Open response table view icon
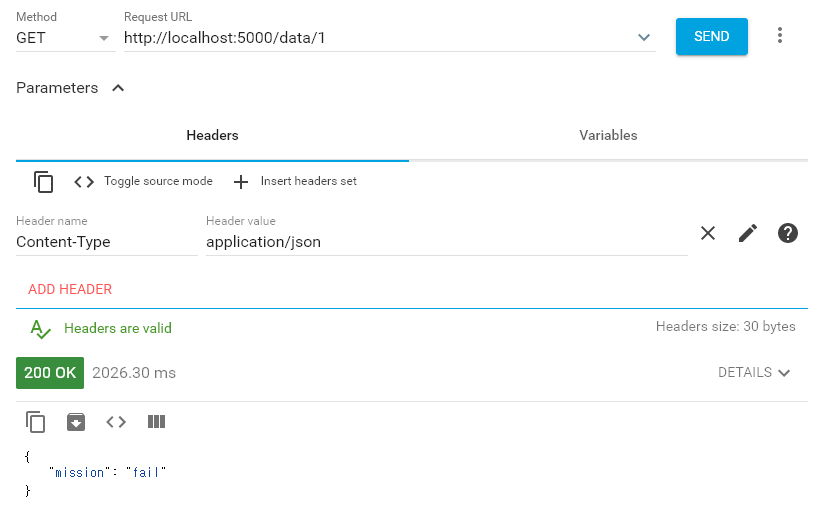The height and width of the screenshot is (532, 826). point(156,422)
